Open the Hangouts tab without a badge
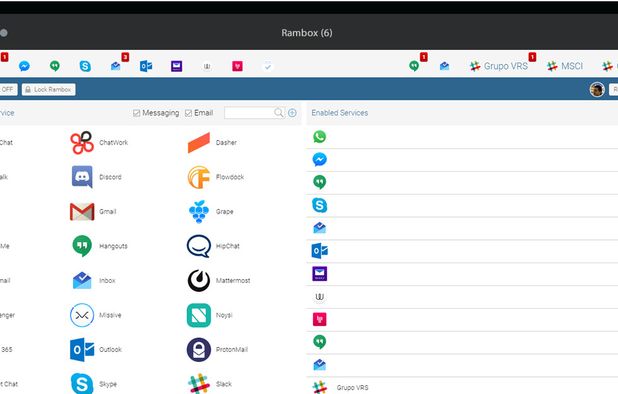 coord(55,66)
